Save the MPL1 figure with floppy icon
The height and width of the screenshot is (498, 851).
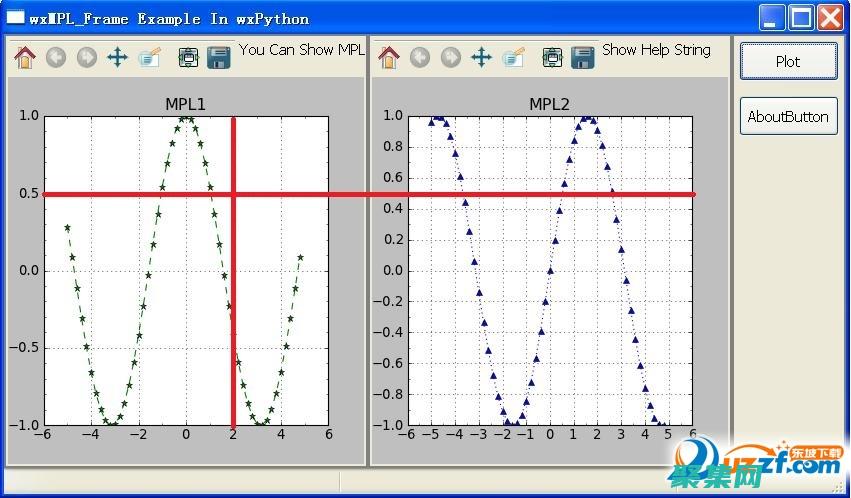tap(219, 58)
